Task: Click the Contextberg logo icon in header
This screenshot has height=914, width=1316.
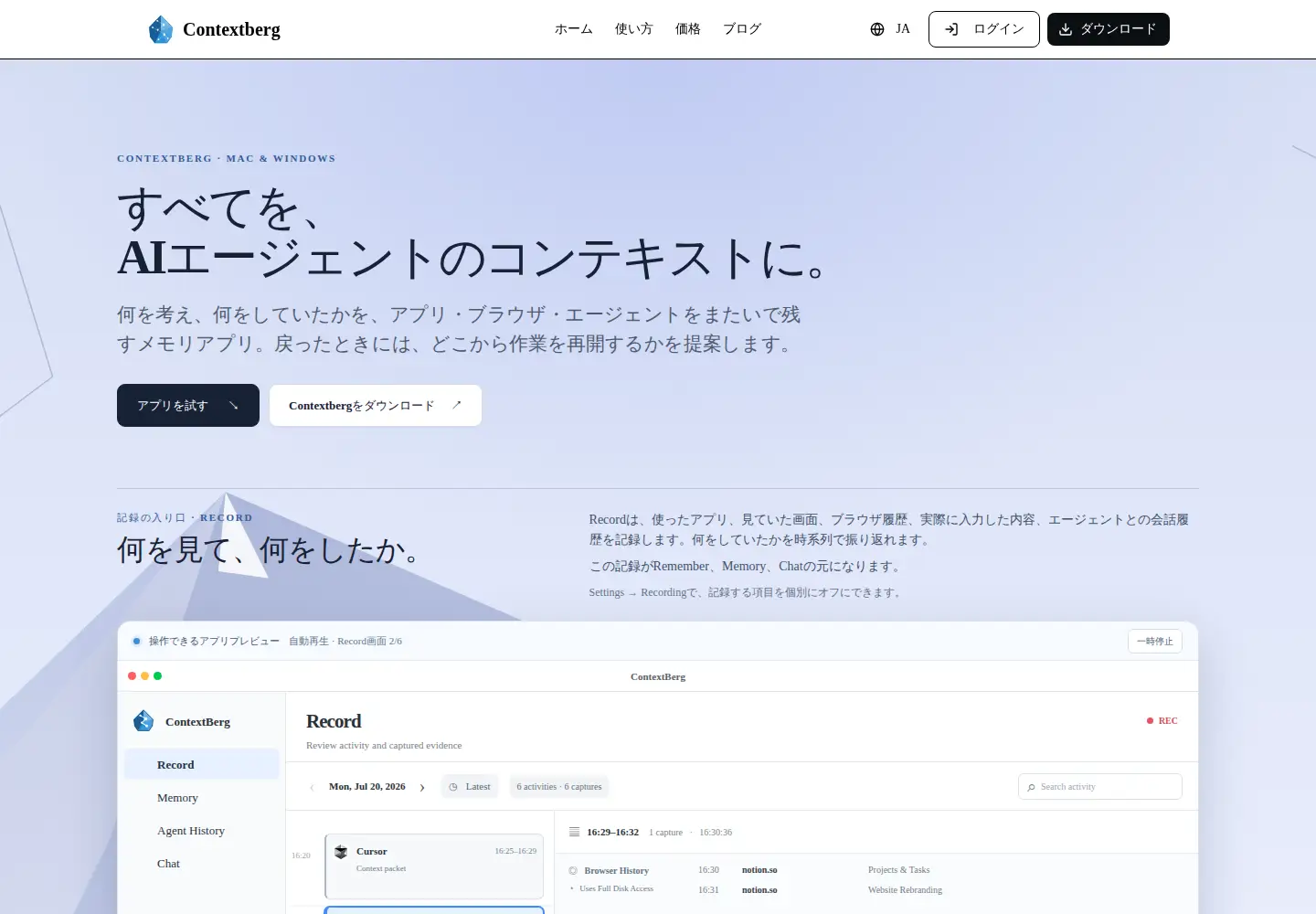Action: 161,29
